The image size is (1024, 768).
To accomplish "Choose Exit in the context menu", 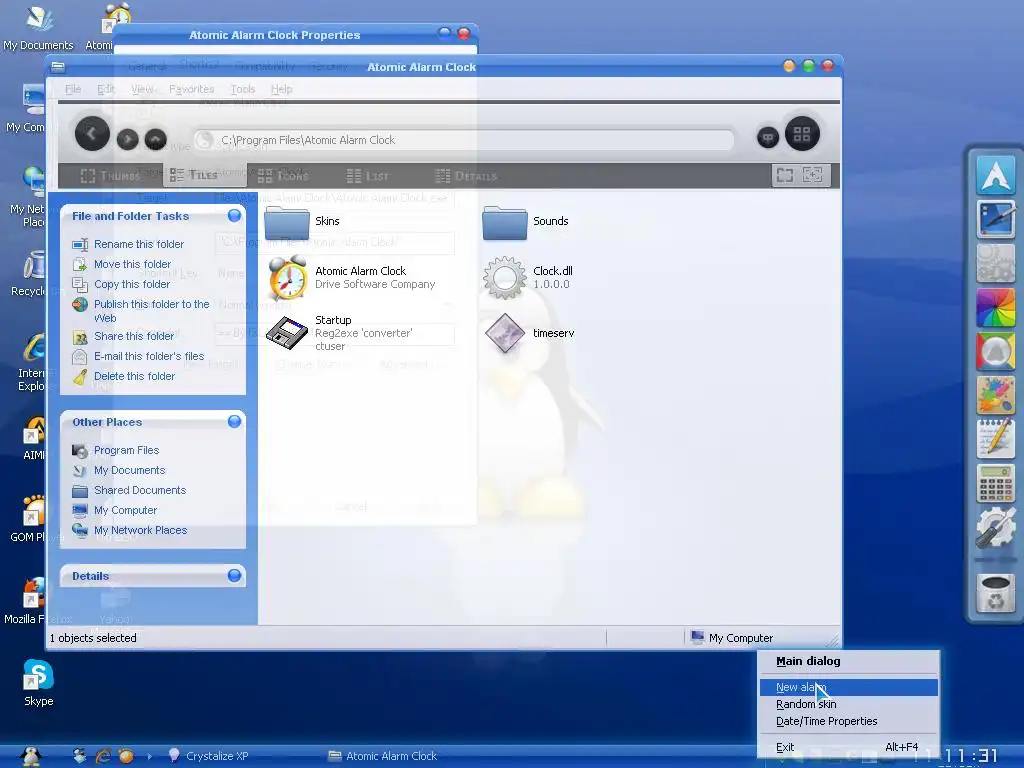I will click(848, 747).
